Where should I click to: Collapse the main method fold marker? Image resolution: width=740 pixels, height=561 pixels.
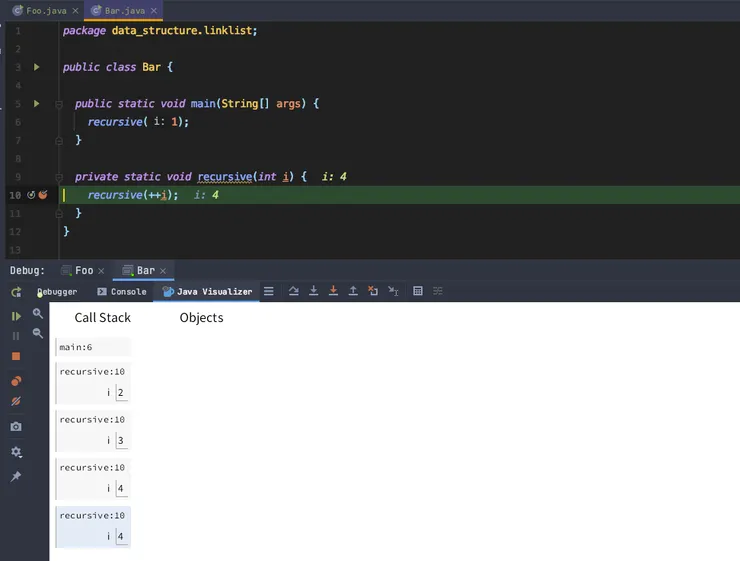(60, 103)
